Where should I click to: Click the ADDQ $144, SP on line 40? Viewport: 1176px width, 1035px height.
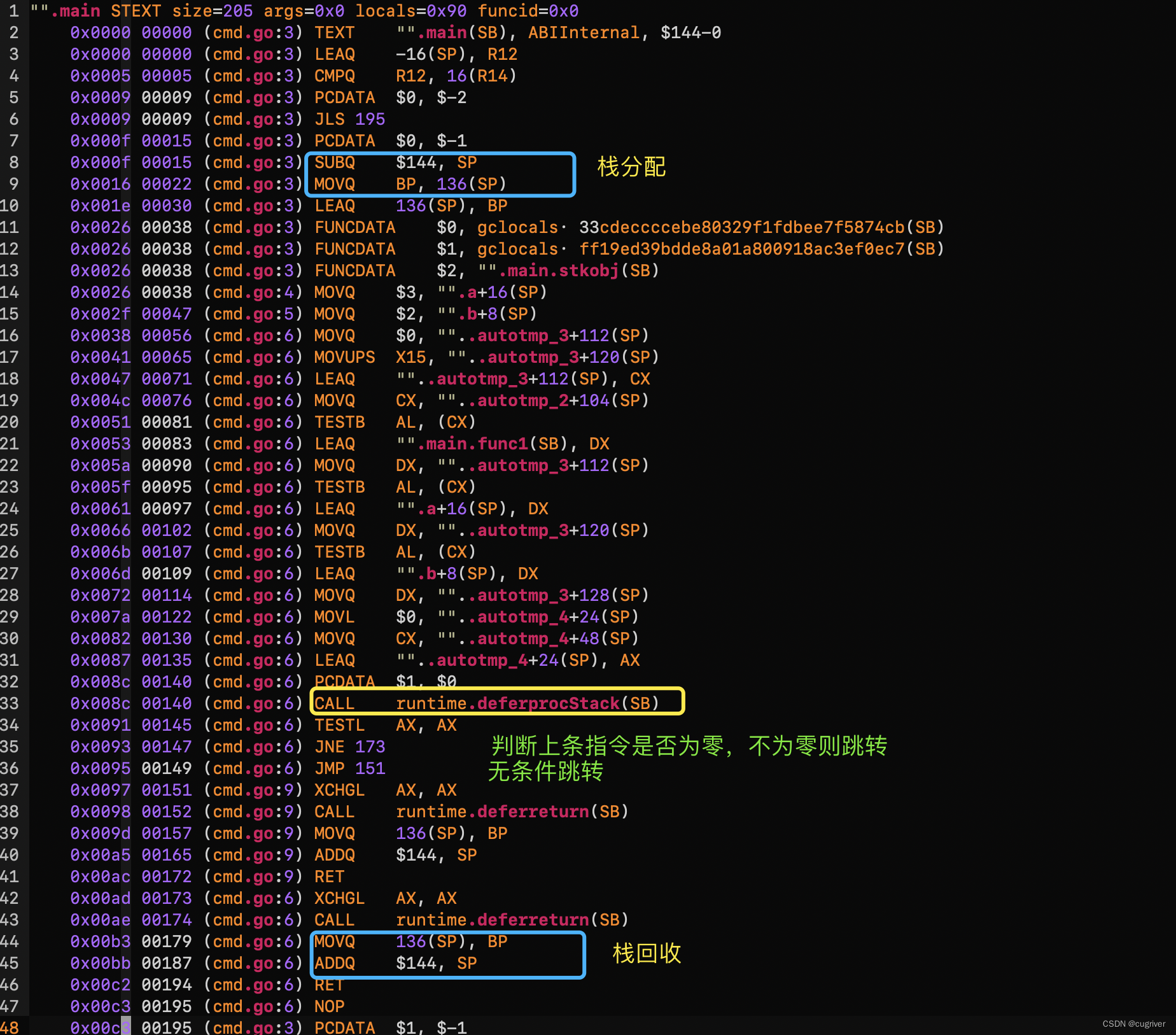(x=395, y=855)
